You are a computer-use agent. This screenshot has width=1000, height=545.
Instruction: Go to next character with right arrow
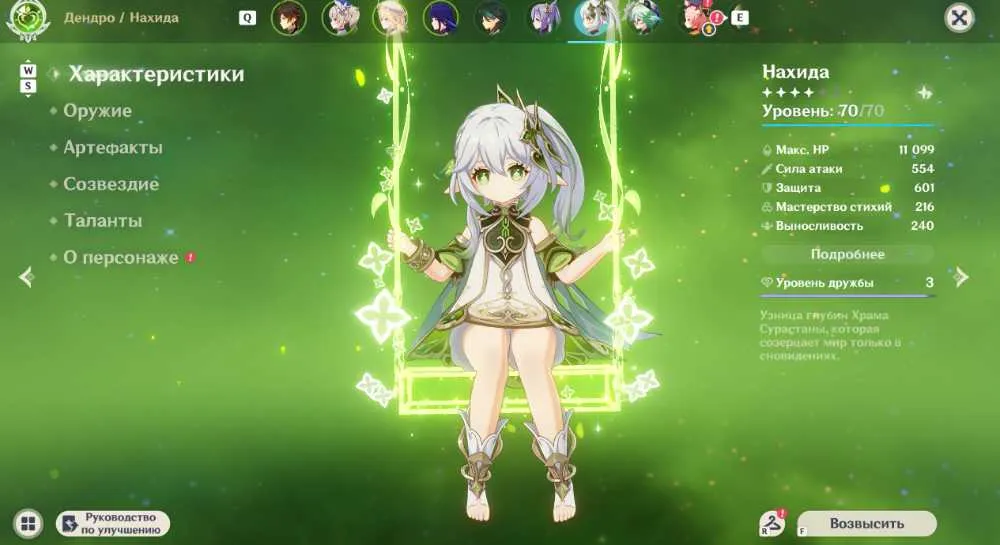point(960,277)
